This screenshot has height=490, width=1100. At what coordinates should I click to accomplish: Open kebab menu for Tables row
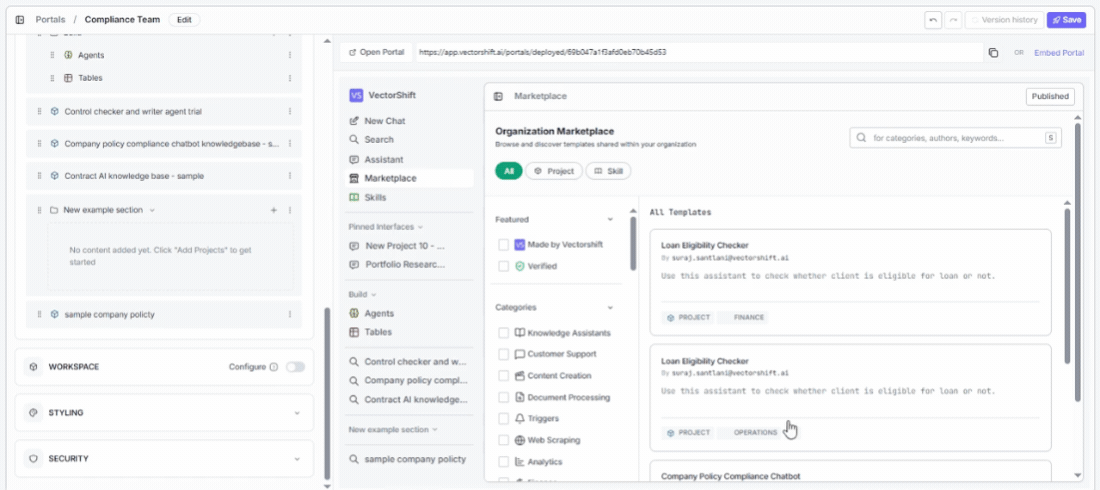click(x=290, y=78)
